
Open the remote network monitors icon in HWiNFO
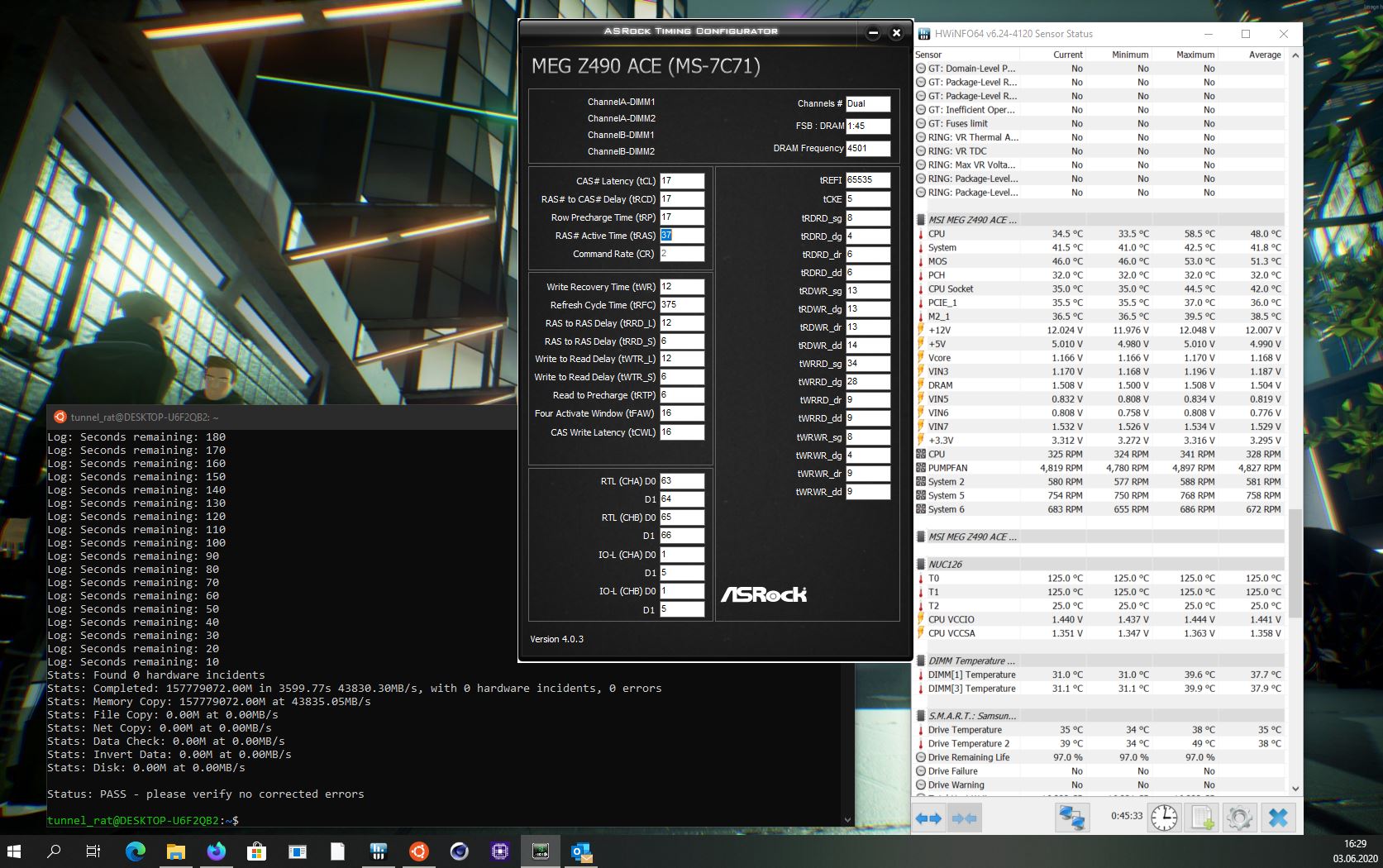click(1072, 818)
